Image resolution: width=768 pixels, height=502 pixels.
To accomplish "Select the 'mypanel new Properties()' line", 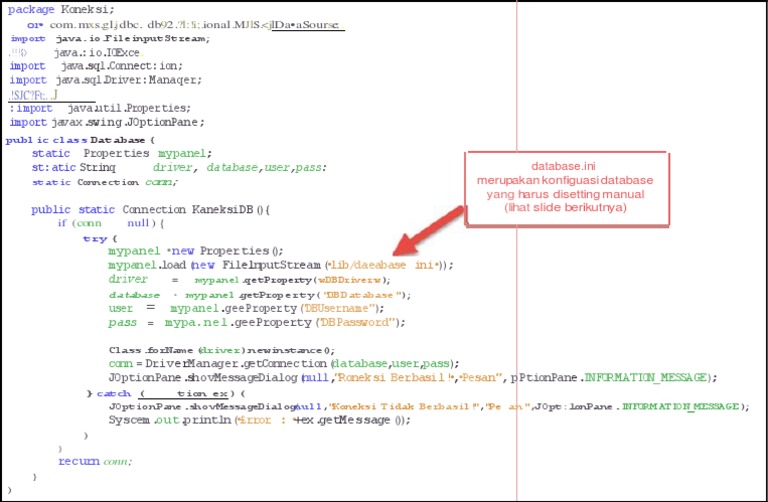I will pyautogui.click(x=196, y=251).
